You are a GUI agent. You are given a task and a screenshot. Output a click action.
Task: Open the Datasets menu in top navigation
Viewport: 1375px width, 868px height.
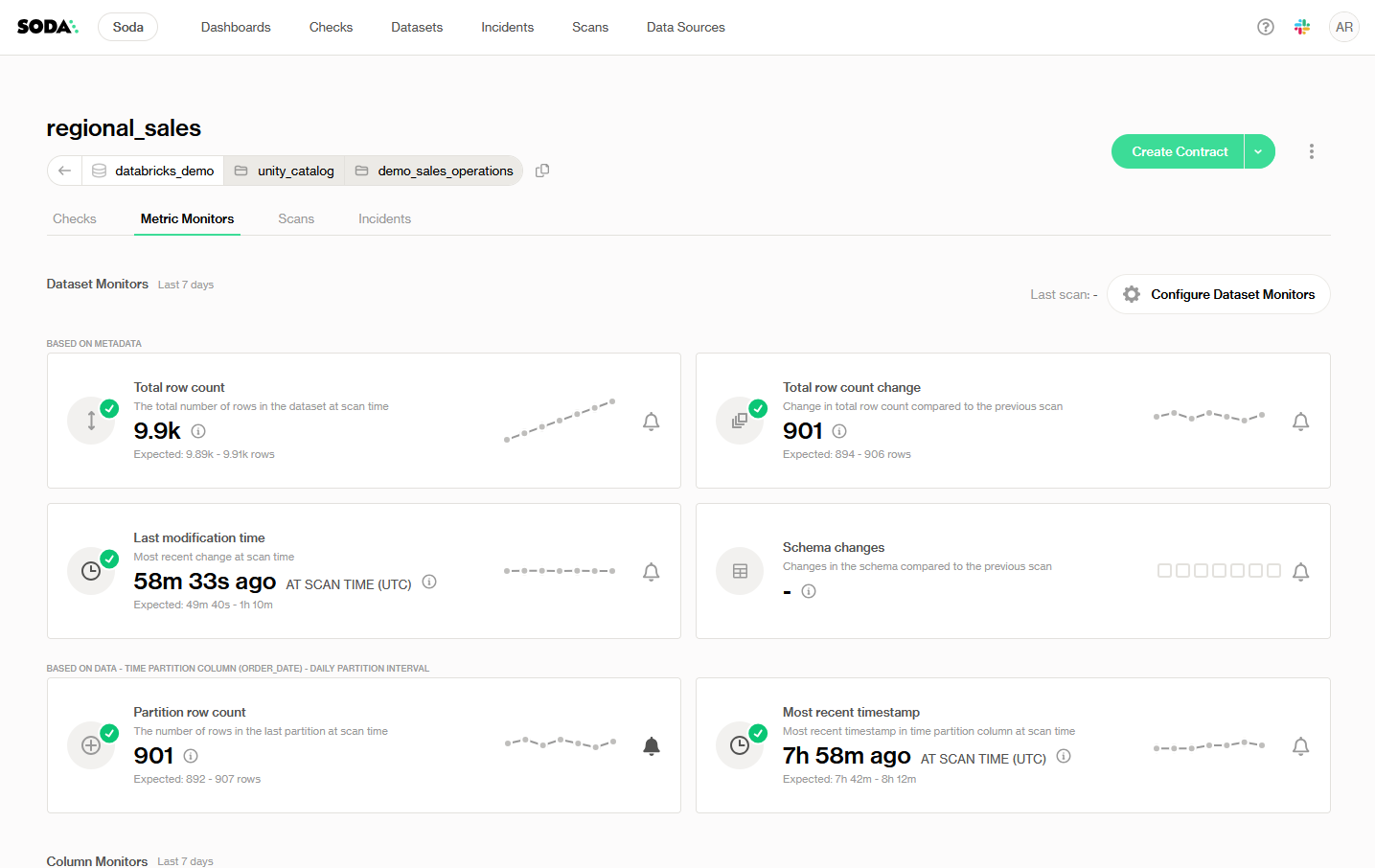(417, 27)
